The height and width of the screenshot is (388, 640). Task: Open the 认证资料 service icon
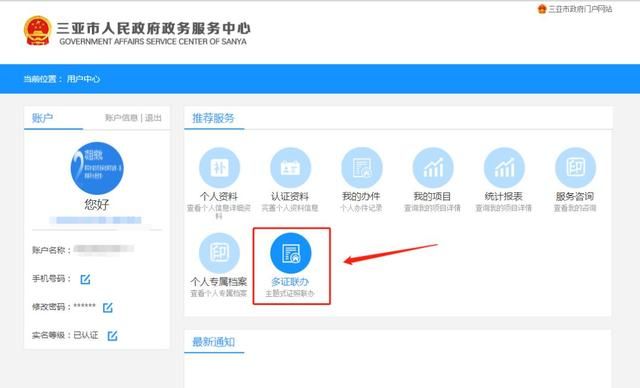(291, 168)
